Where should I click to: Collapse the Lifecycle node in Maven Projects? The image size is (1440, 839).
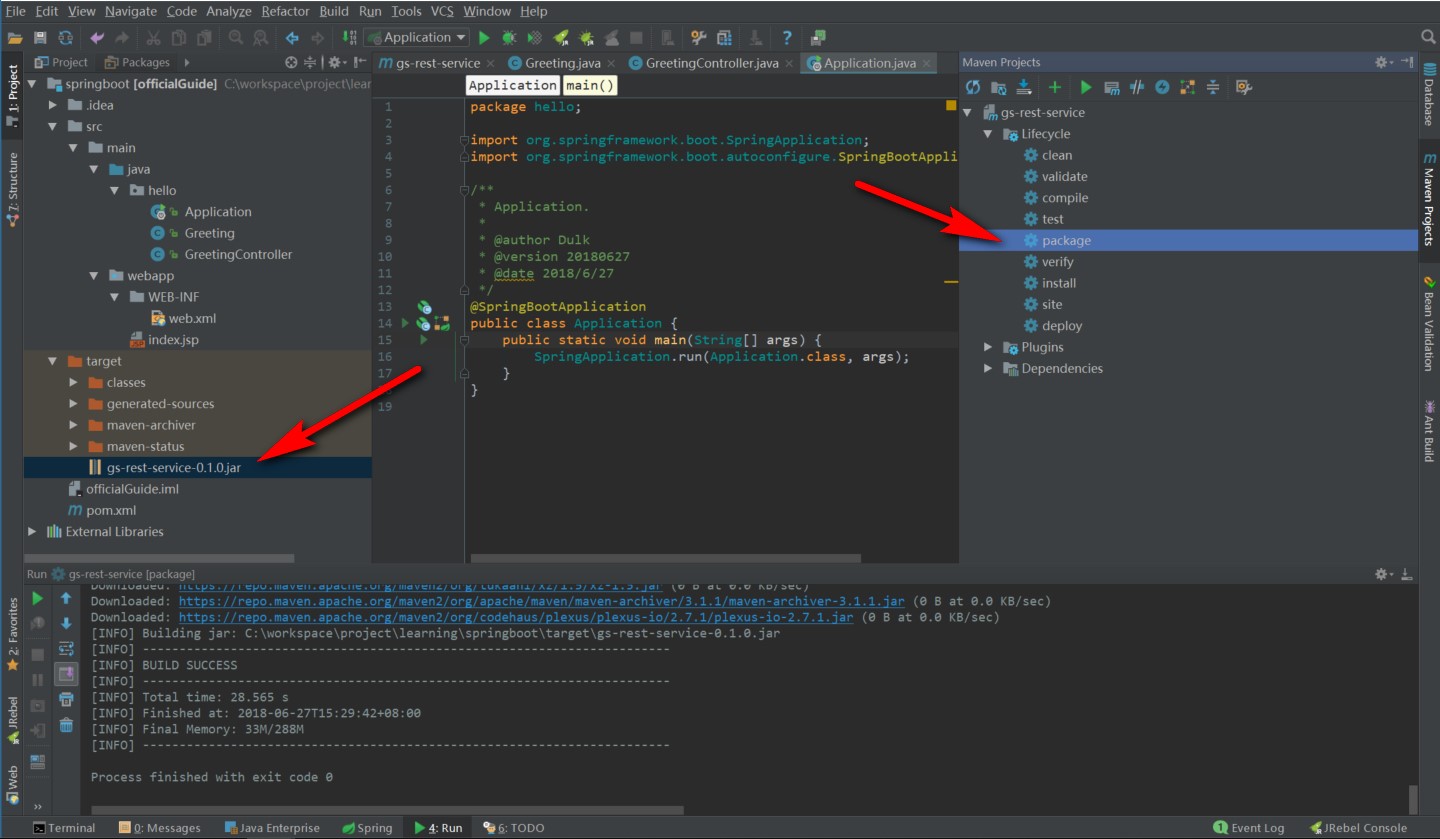tap(988, 134)
